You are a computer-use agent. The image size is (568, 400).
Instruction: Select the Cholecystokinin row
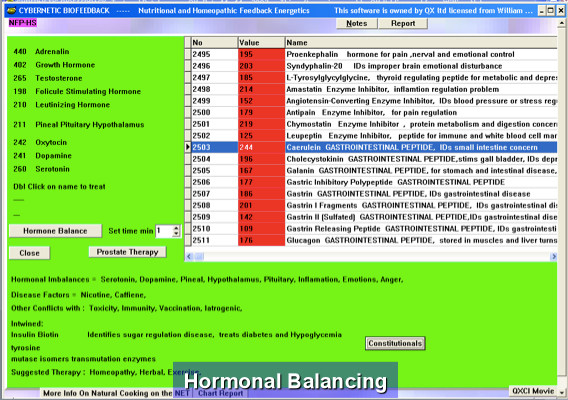click(x=374, y=159)
